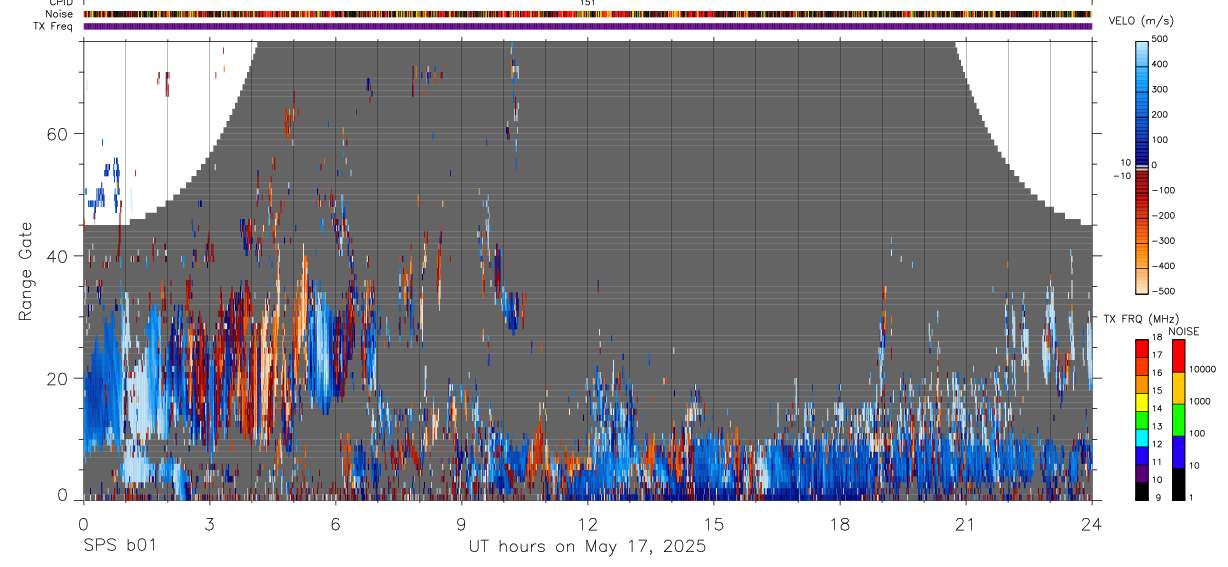
Task: Click the yellow segment of the TX FRQ colorbar
Action: click(1142, 404)
